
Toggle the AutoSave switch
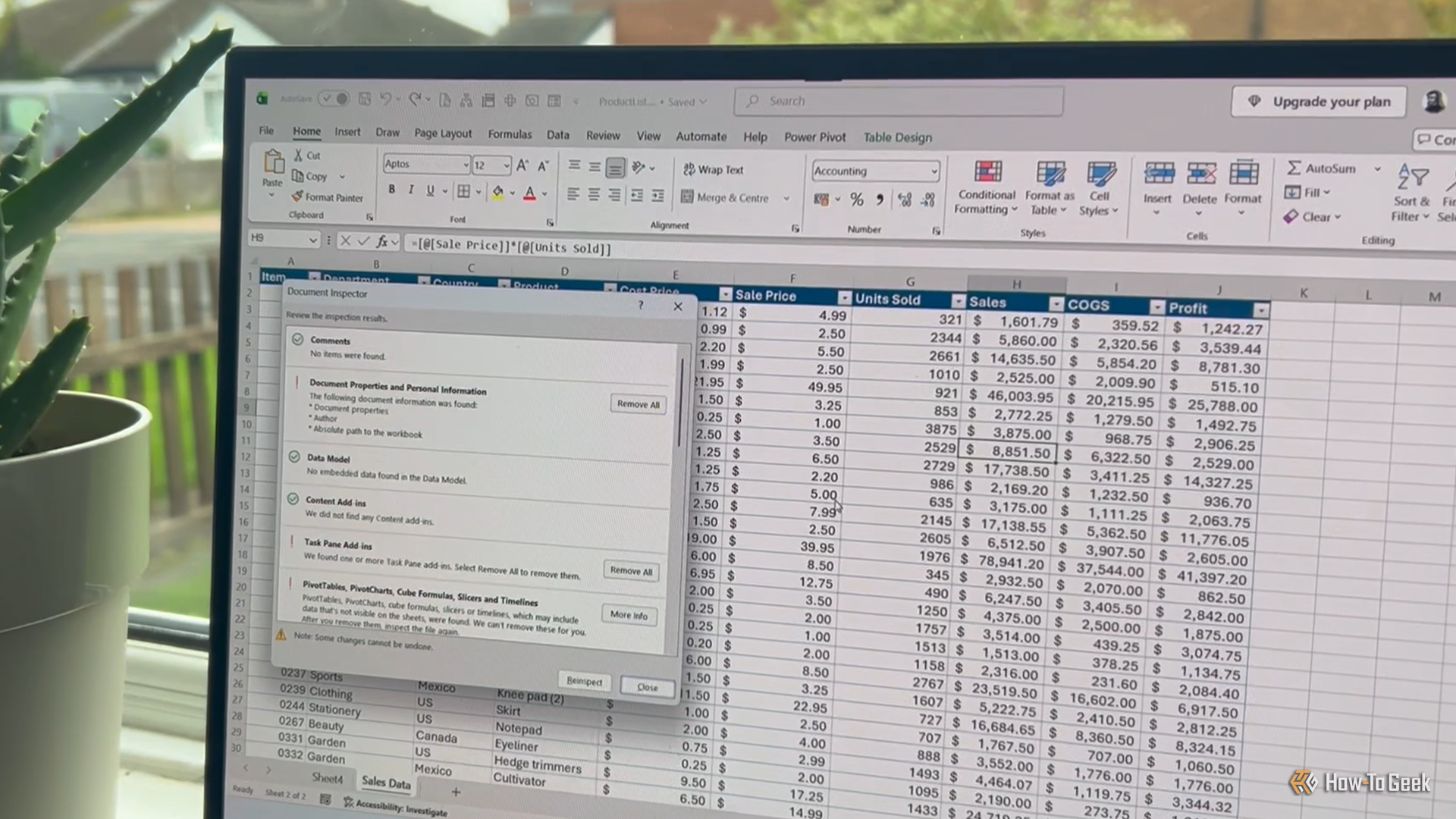click(334, 99)
